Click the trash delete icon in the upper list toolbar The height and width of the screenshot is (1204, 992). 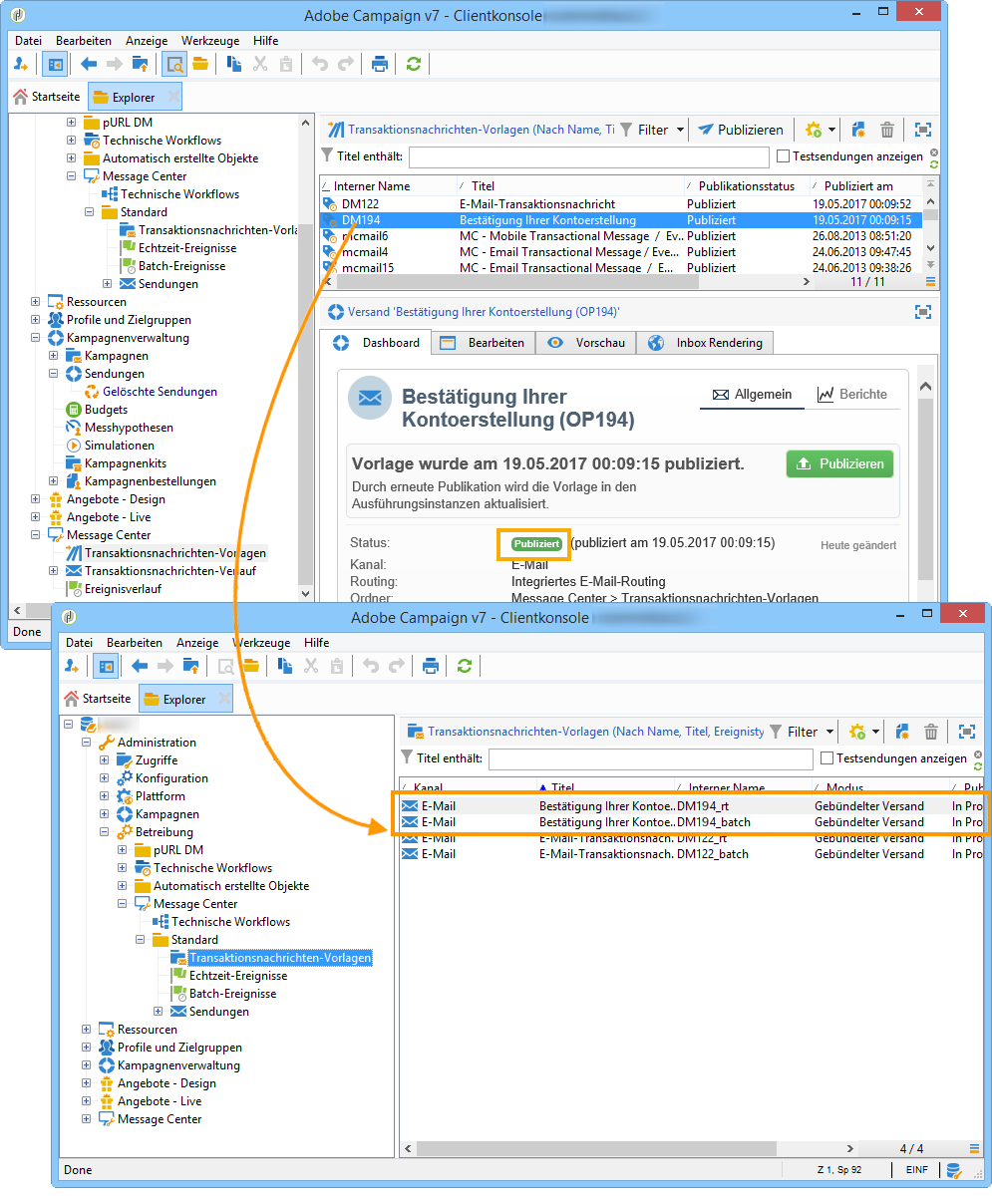point(887,130)
